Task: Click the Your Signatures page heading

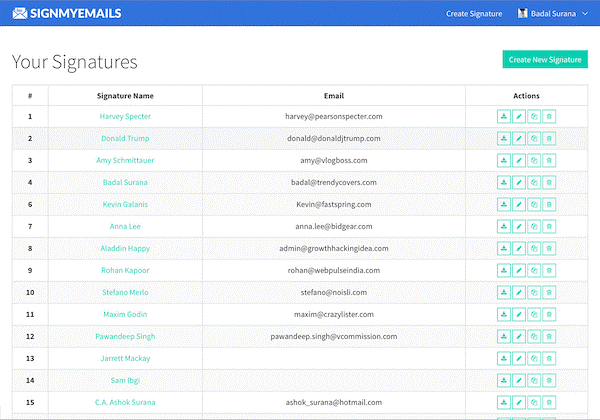Action: point(75,62)
